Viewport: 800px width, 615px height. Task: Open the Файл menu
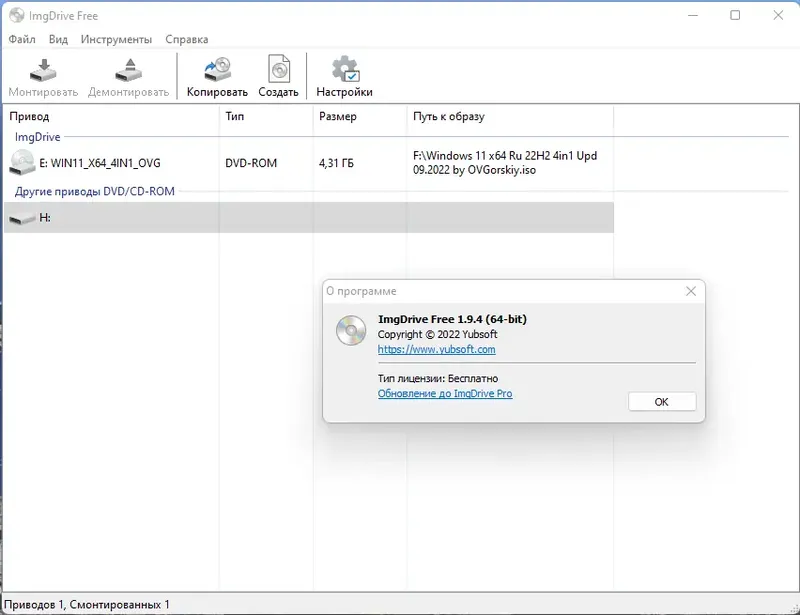(22, 39)
